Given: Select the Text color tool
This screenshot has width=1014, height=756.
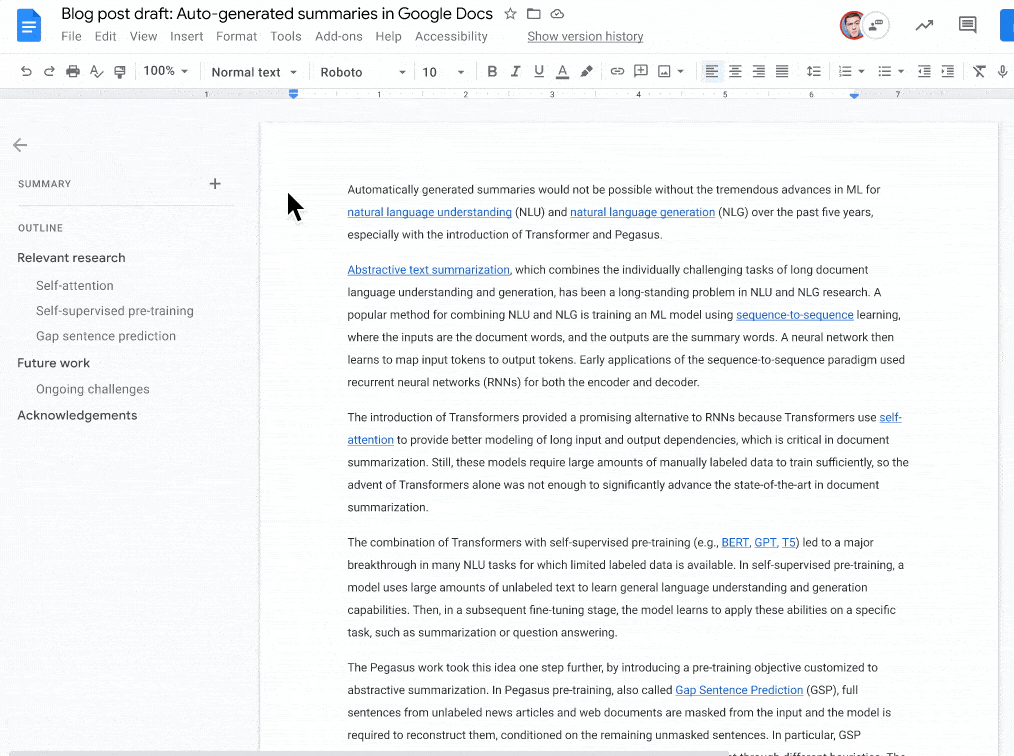Looking at the screenshot, I should click(560, 71).
